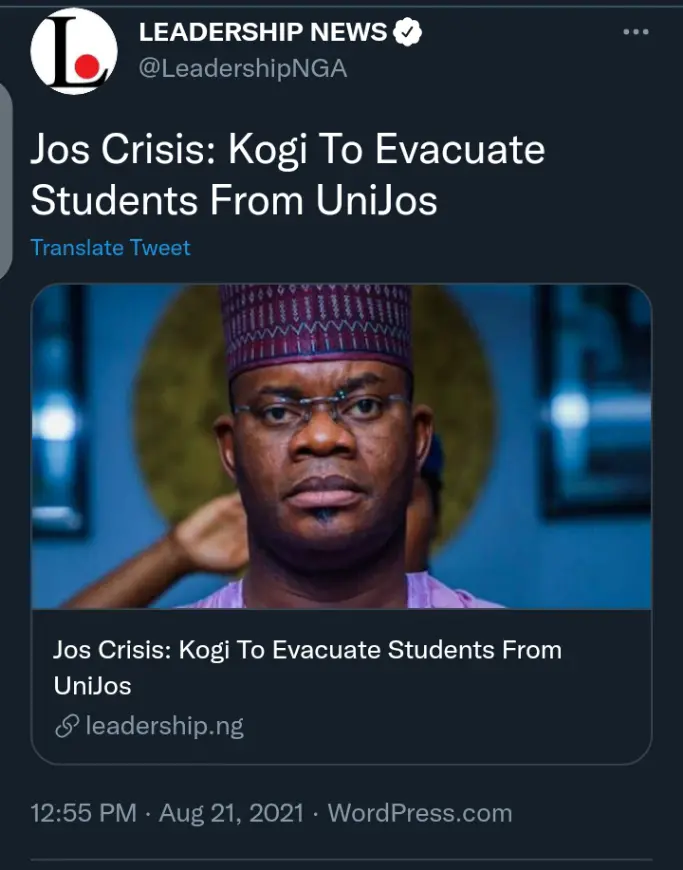The height and width of the screenshot is (870, 683).
Task: Click the man's eyeglasses in the preview photo
Action: [x=320, y=411]
